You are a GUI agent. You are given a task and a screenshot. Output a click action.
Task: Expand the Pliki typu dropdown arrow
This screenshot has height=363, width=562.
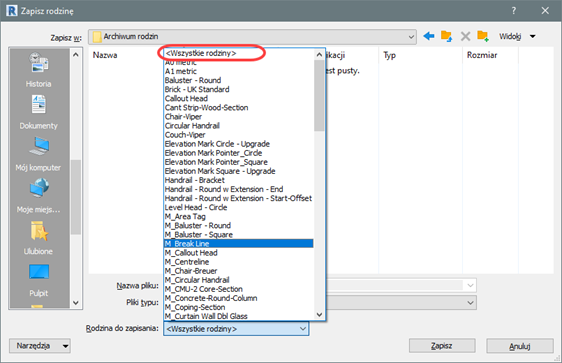tap(470, 303)
